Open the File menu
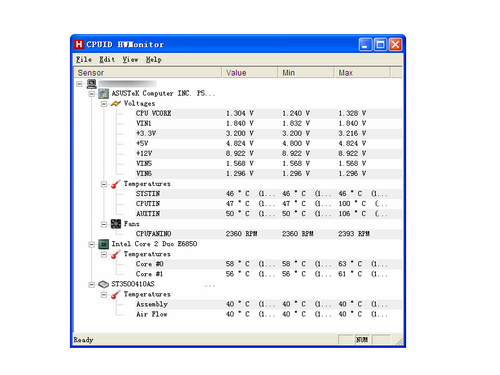500x375 pixels. tap(84, 60)
